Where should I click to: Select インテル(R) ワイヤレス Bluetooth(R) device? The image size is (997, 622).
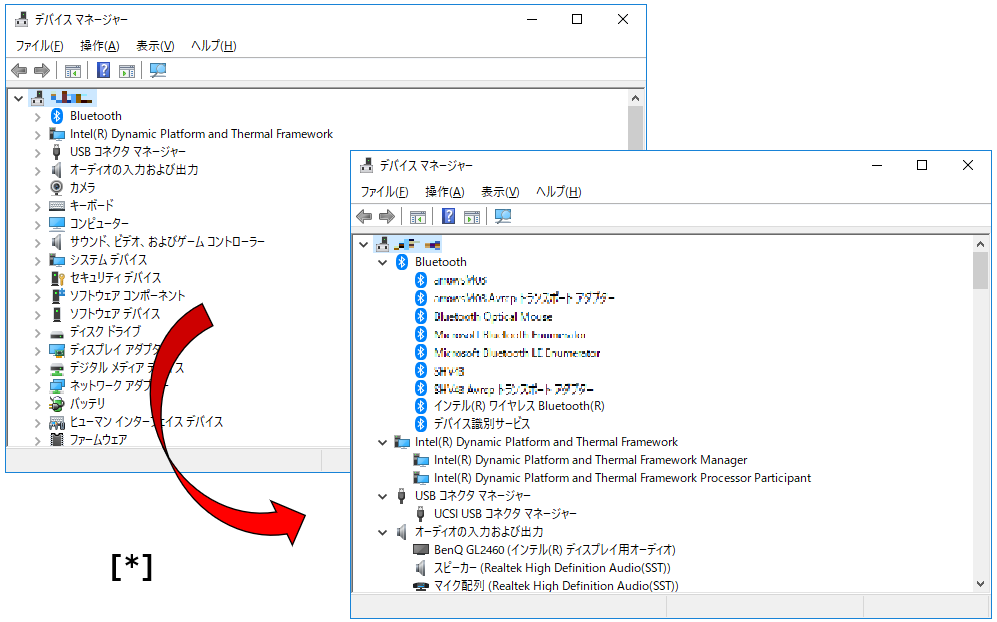519,406
